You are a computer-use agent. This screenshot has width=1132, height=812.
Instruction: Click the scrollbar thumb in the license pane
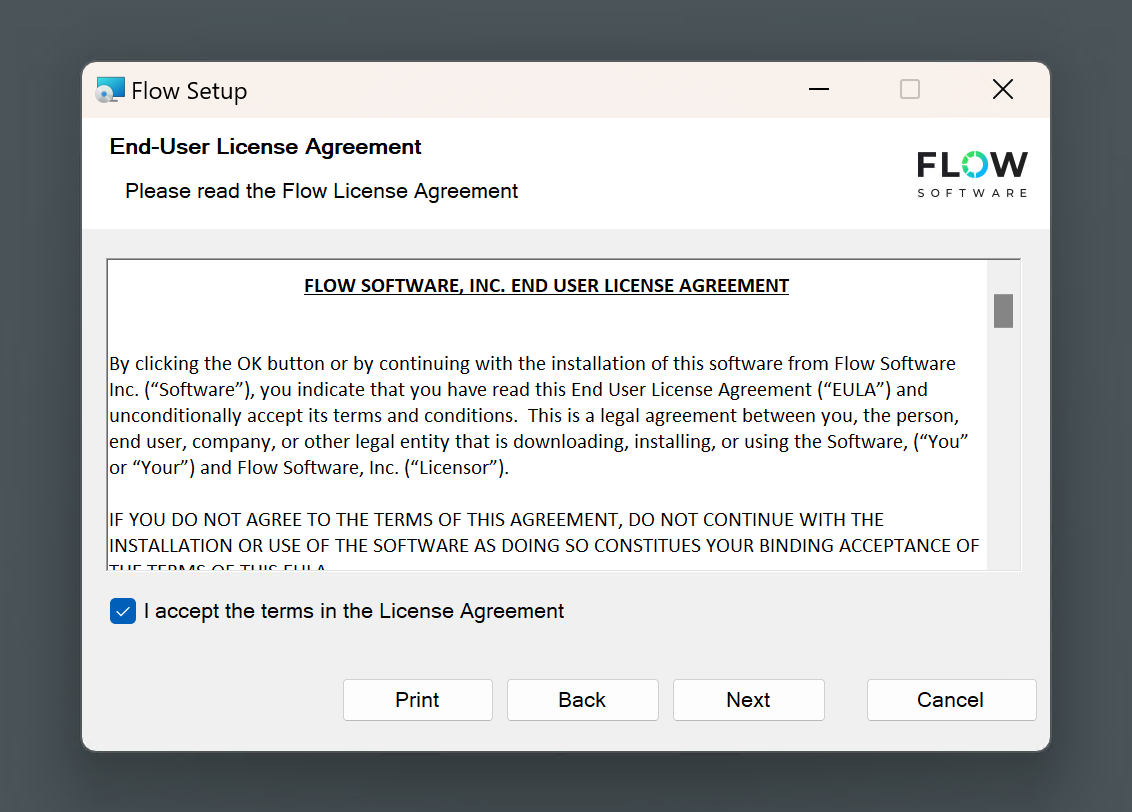click(x=1004, y=311)
